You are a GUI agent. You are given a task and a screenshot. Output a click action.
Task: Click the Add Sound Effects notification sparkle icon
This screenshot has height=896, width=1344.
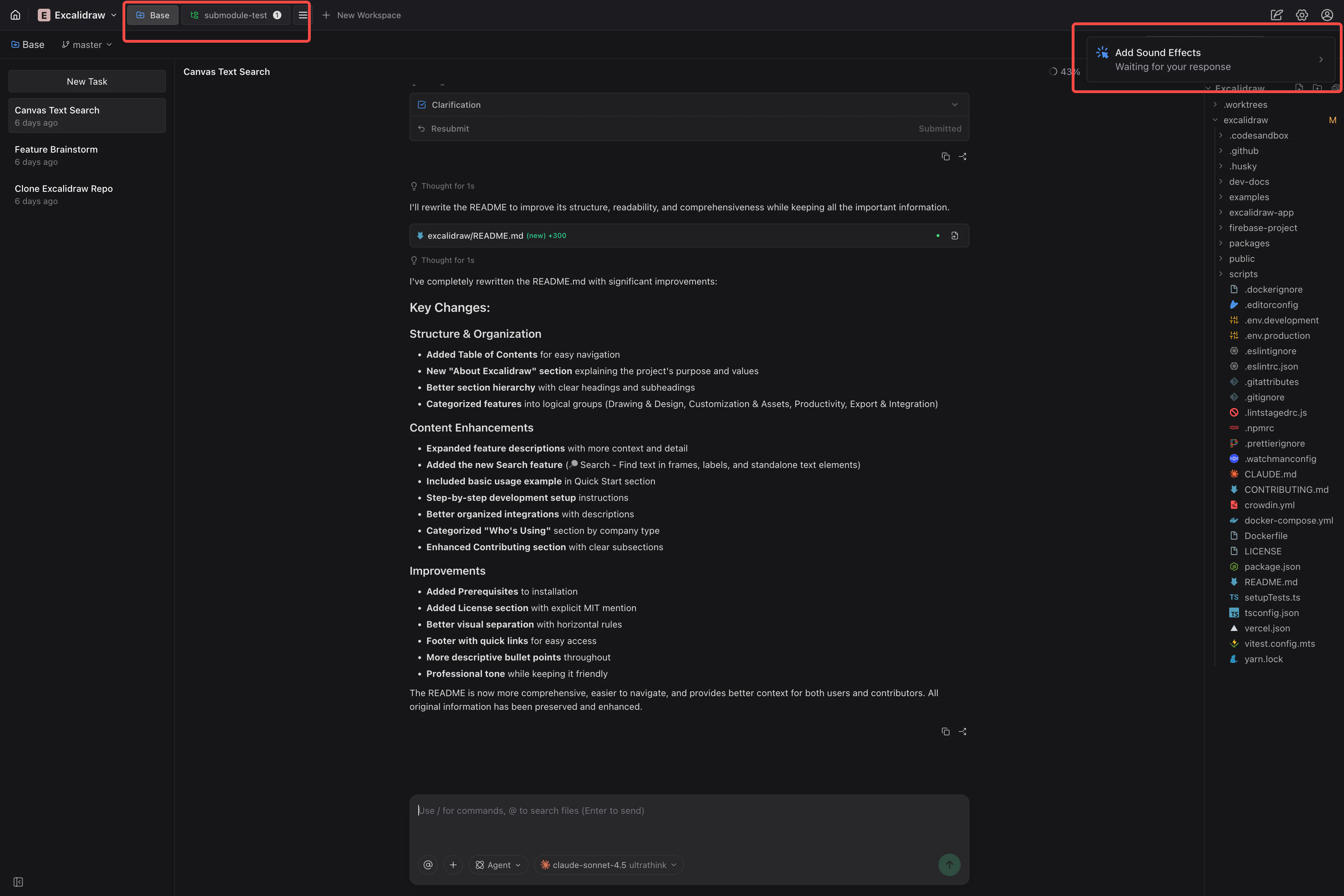[x=1102, y=52]
